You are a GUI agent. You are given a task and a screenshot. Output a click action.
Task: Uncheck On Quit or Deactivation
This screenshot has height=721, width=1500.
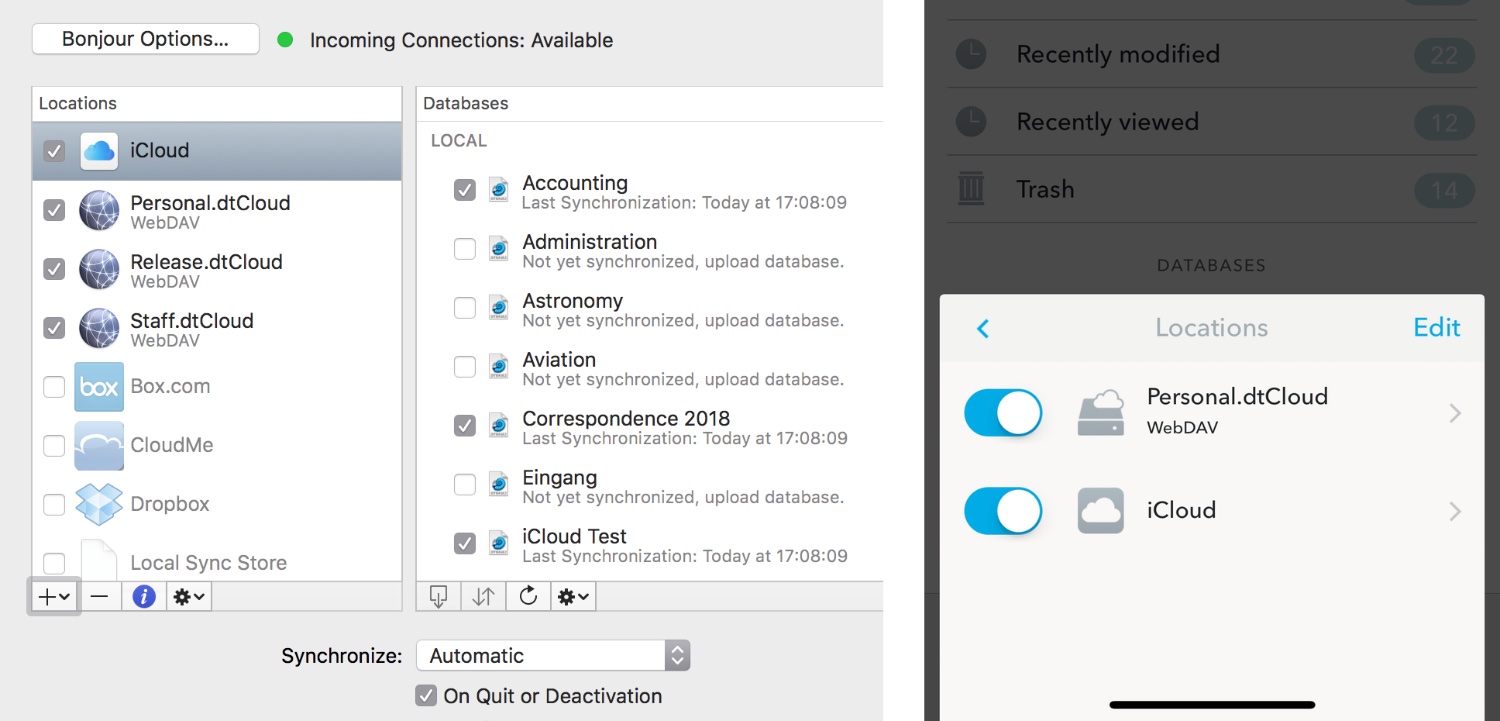tap(426, 696)
